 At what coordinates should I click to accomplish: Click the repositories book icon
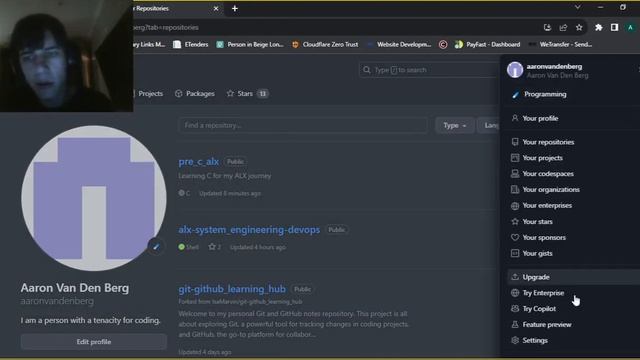pos(515,142)
